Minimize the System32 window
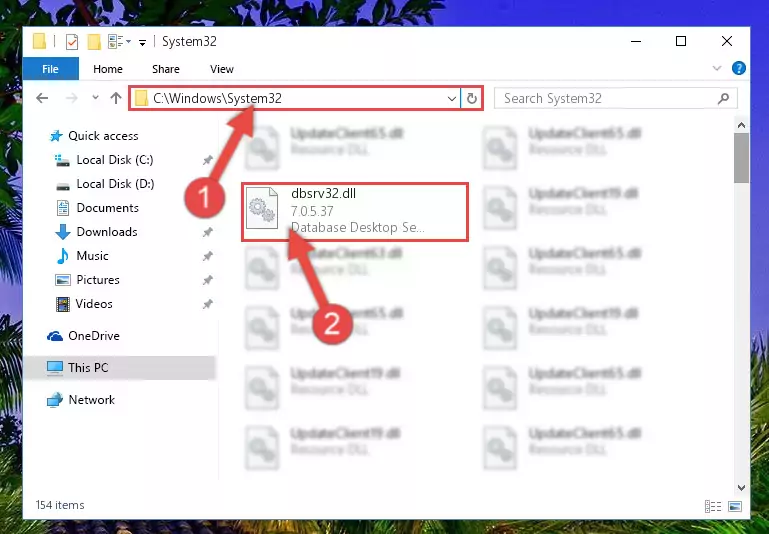Screen dimensions: 769x534 [636, 41]
